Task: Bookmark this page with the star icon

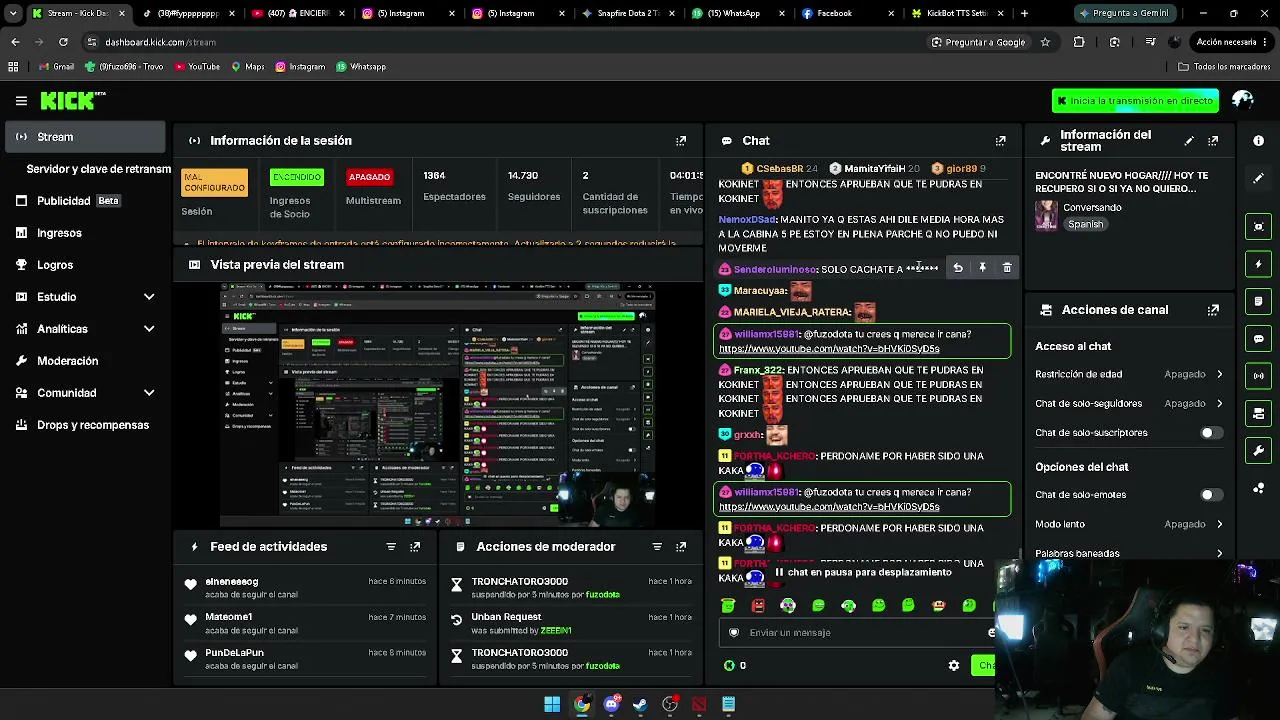Action: tap(1045, 42)
